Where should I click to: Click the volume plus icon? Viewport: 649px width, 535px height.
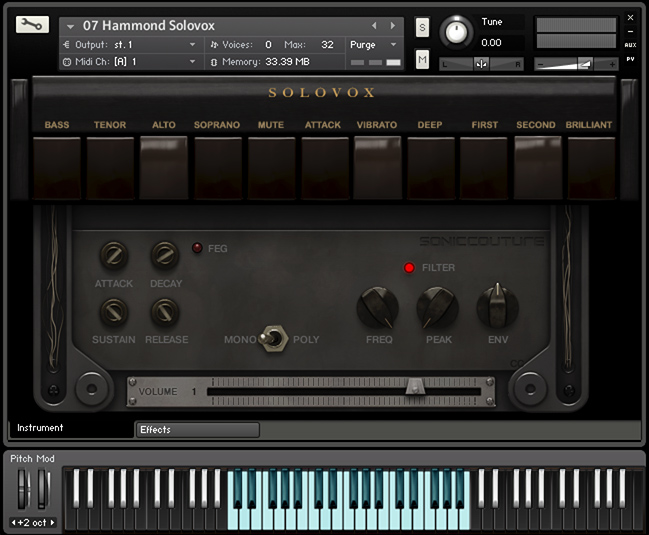(x=612, y=65)
